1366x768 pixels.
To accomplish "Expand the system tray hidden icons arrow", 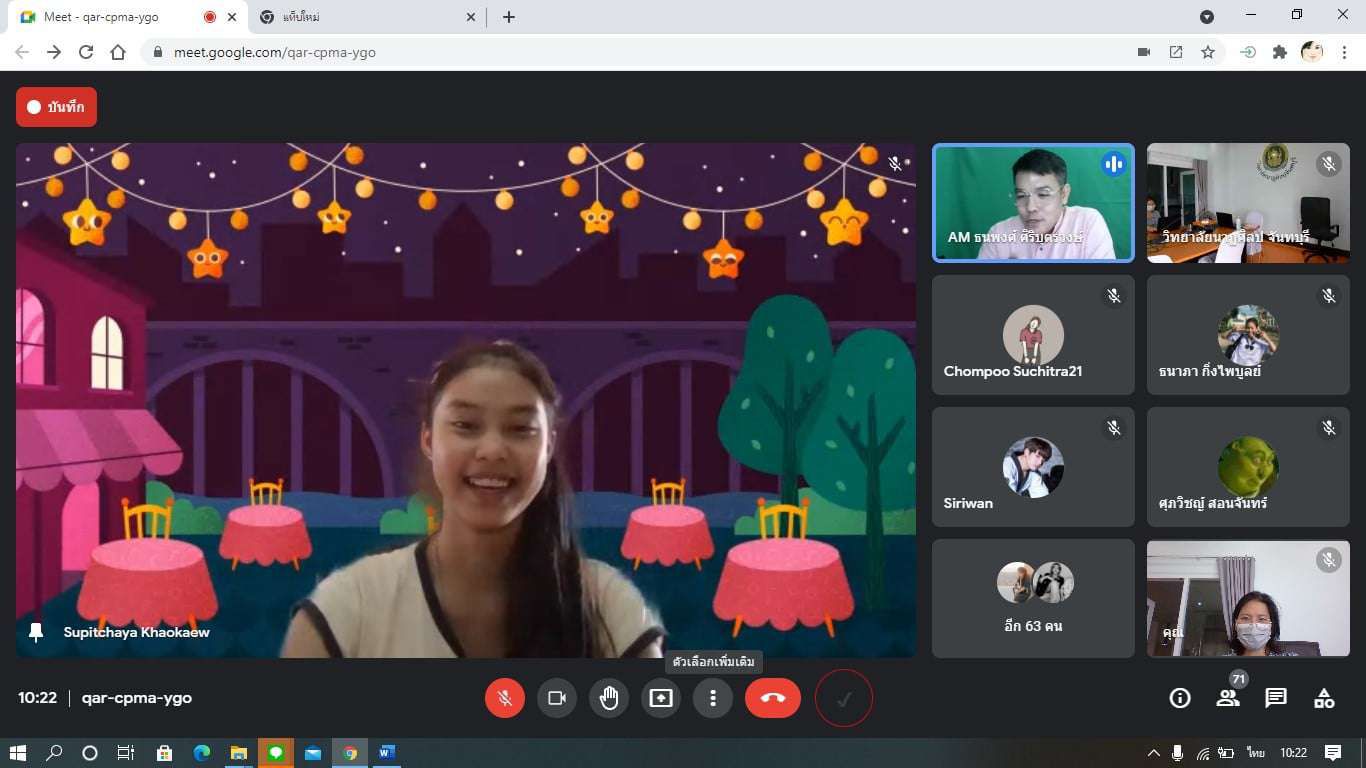I will (1153, 753).
